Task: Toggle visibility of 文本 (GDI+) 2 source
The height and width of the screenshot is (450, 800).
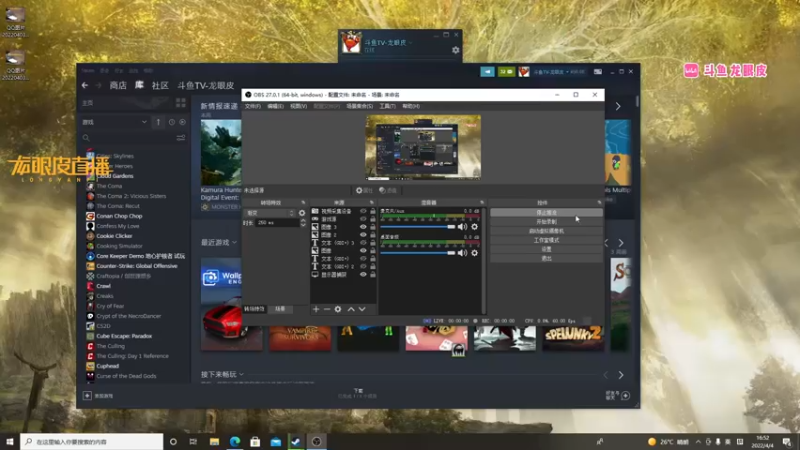Action: (363, 266)
